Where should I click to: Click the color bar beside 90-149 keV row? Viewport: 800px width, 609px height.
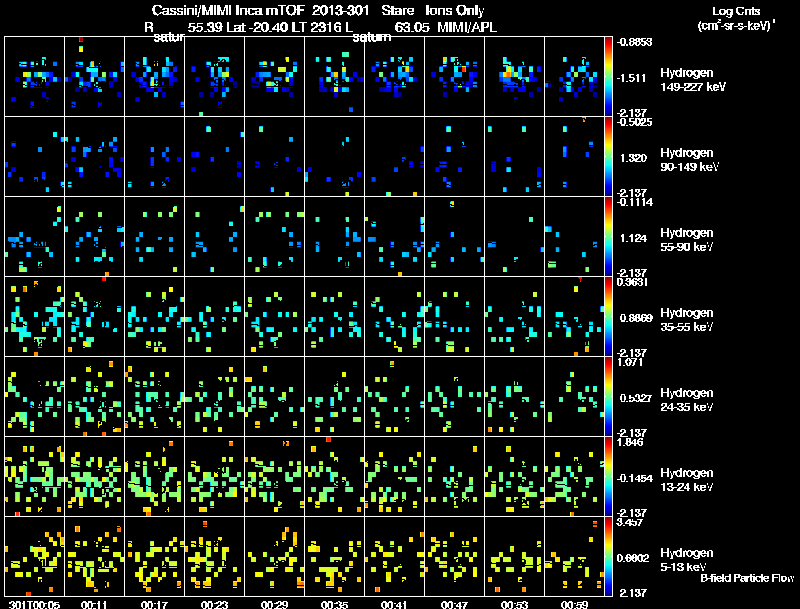608,157
